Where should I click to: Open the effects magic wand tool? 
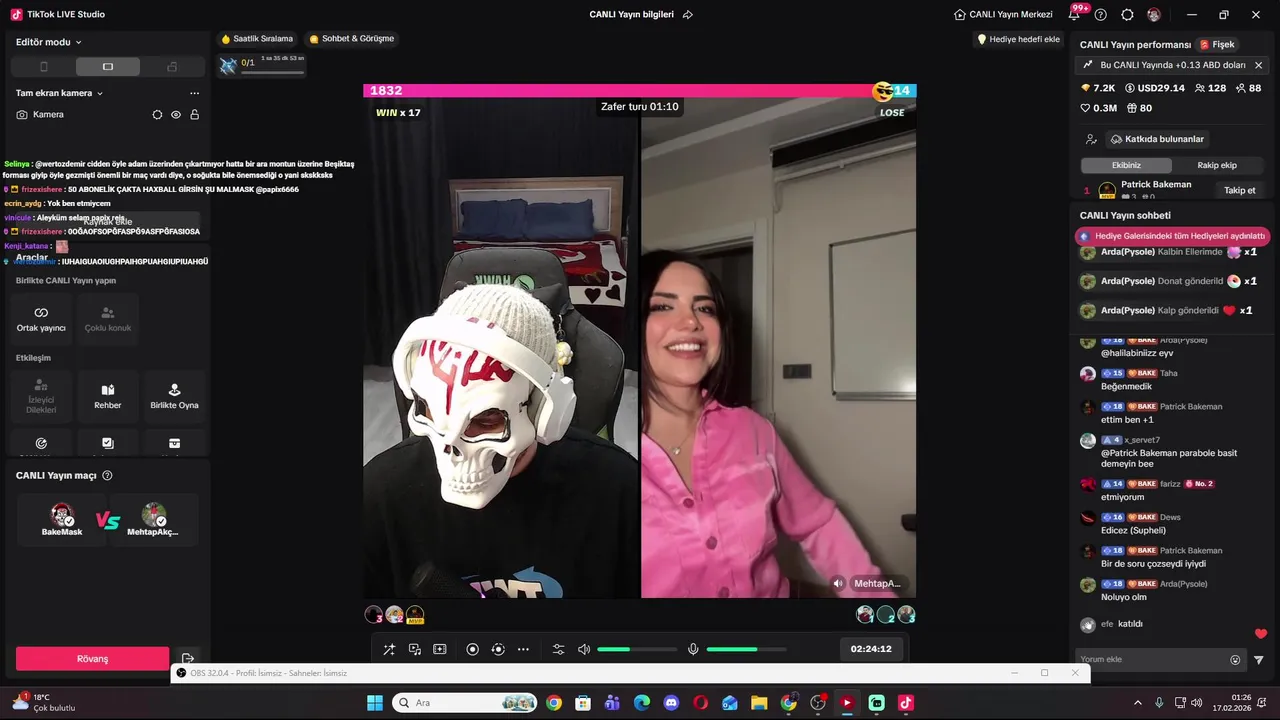tap(389, 649)
